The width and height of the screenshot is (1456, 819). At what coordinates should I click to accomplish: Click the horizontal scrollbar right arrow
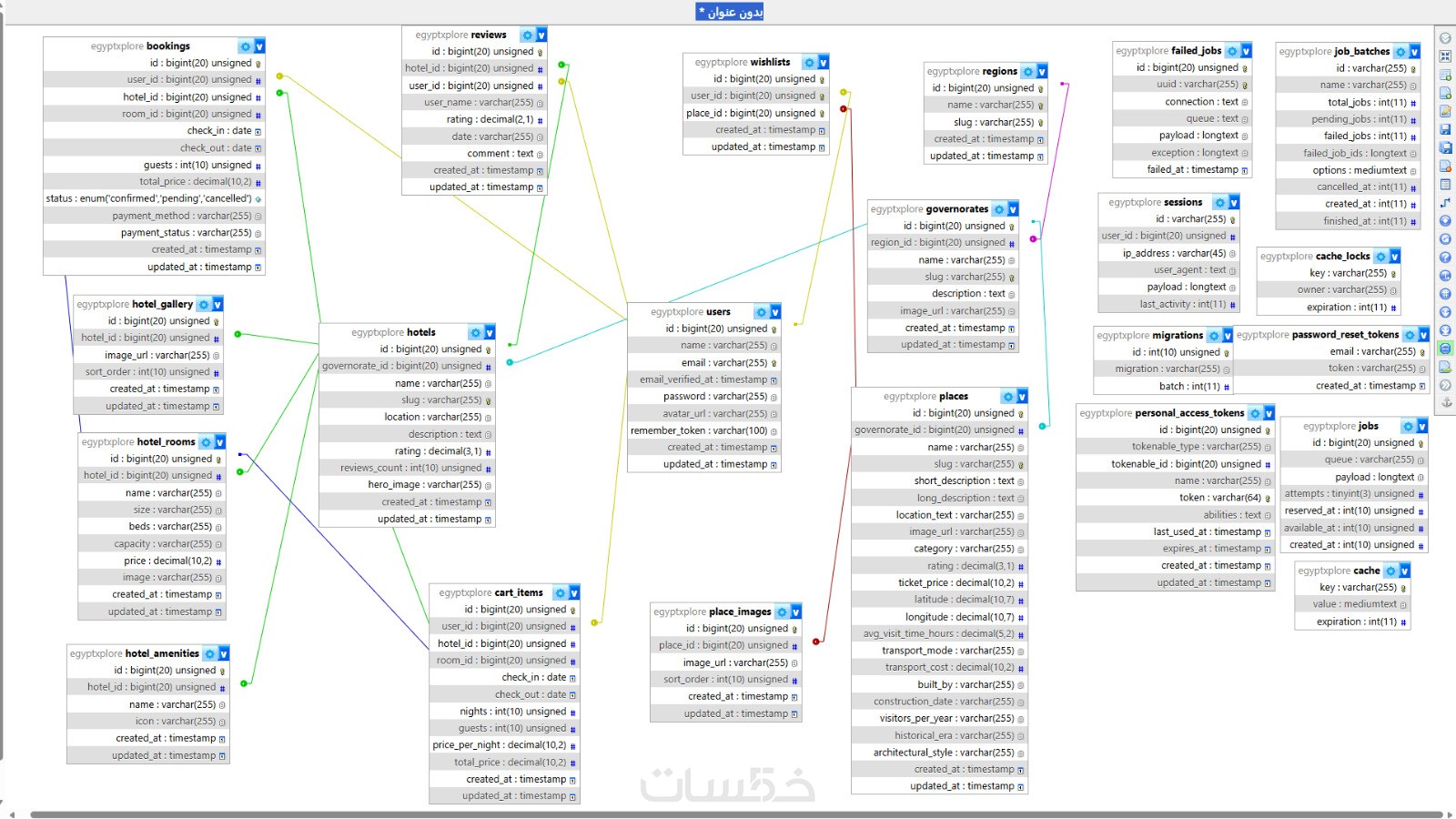pos(1451,814)
